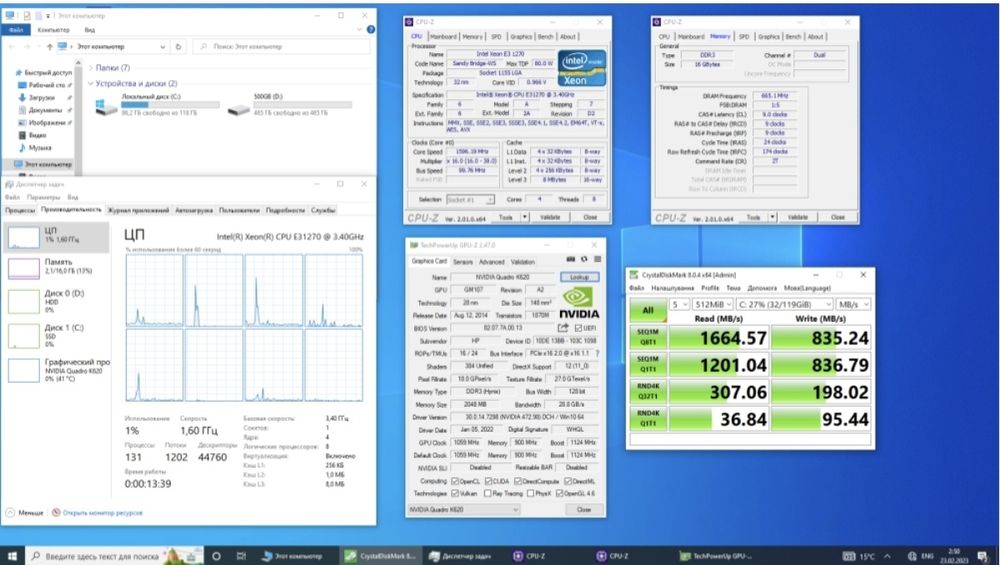
Task: Open Tools dropdown arrow in CPU-Z CPU window
Action: coord(525,217)
